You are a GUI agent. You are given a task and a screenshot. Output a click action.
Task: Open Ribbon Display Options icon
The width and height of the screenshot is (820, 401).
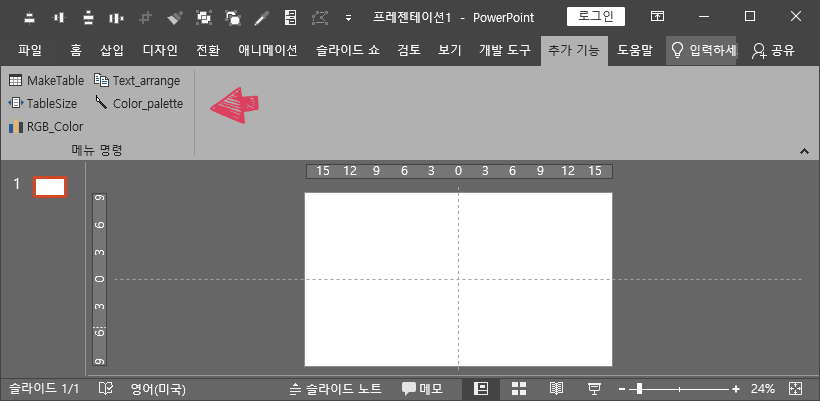coord(657,16)
